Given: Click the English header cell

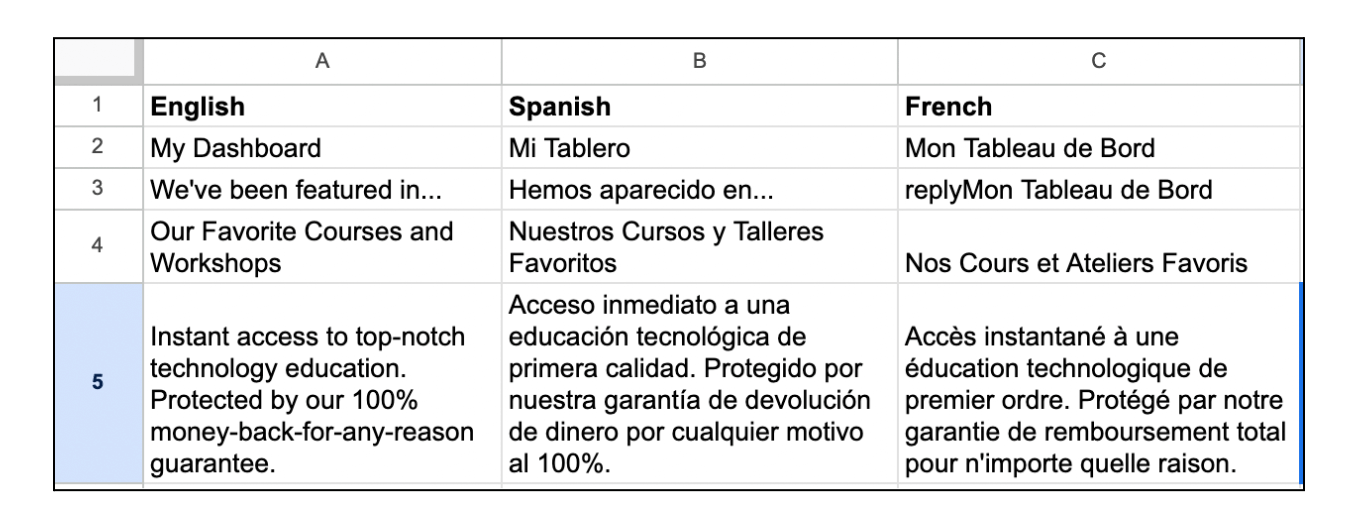Looking at the screenshot, I should (322, 105).
